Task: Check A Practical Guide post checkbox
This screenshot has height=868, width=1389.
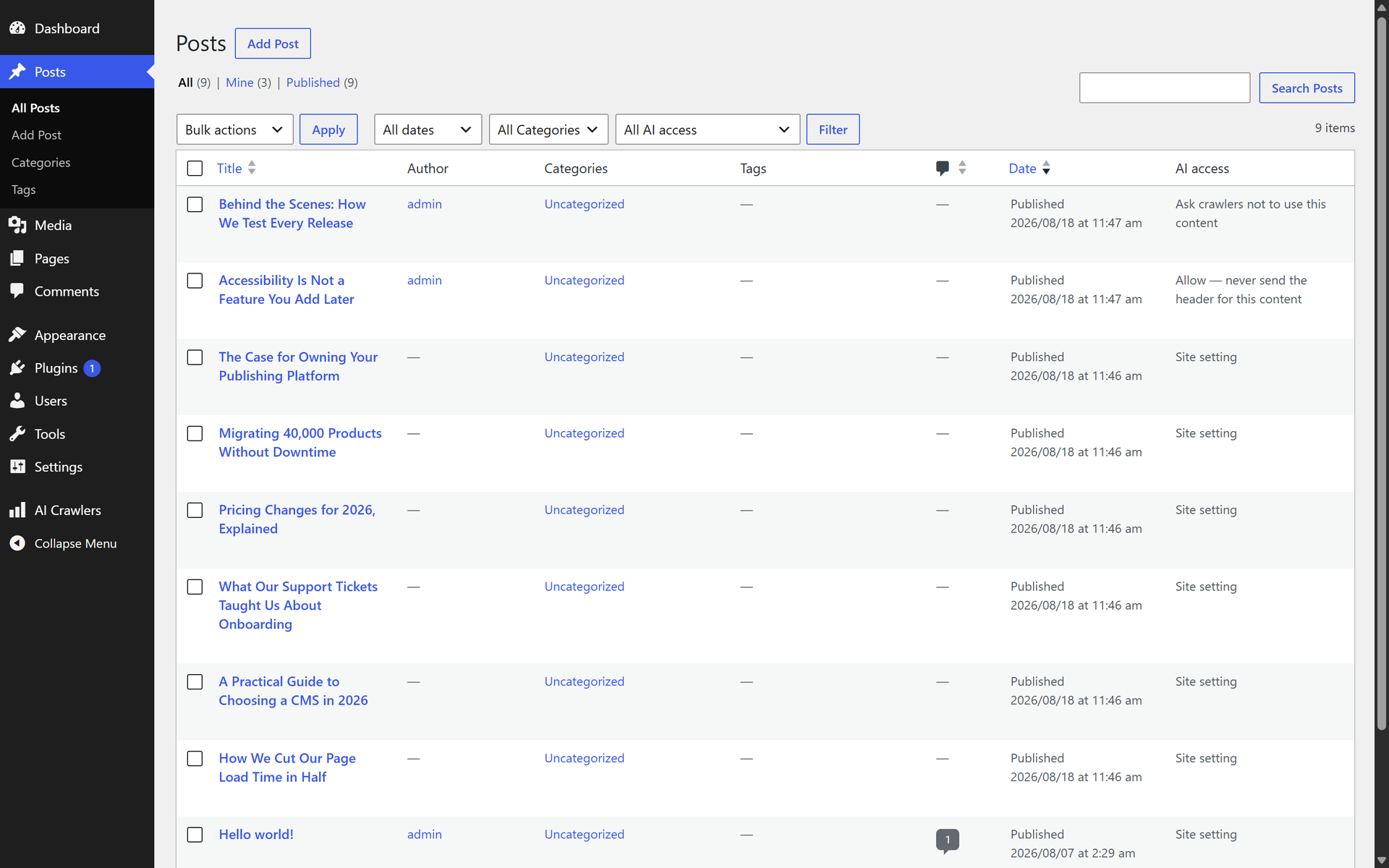Action: [x=195, y=682]
